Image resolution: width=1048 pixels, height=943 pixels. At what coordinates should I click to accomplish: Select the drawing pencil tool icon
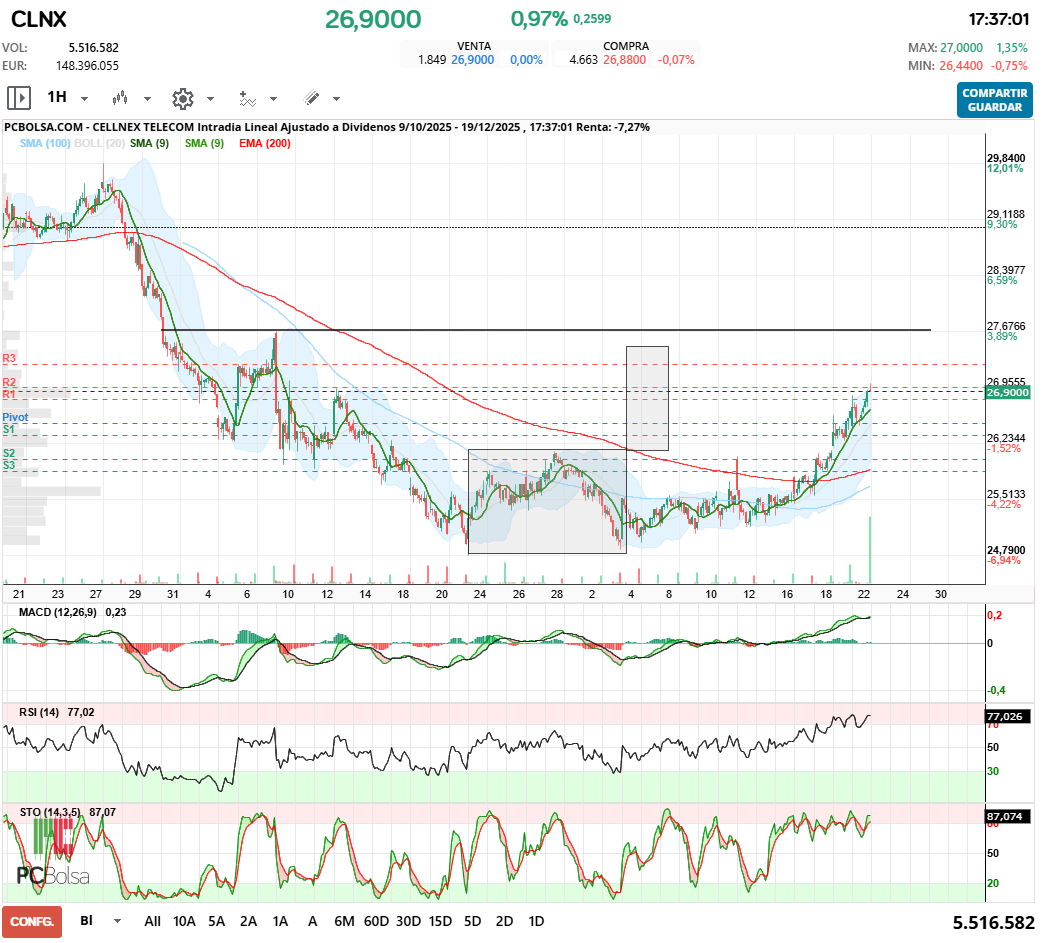(313, 97)
